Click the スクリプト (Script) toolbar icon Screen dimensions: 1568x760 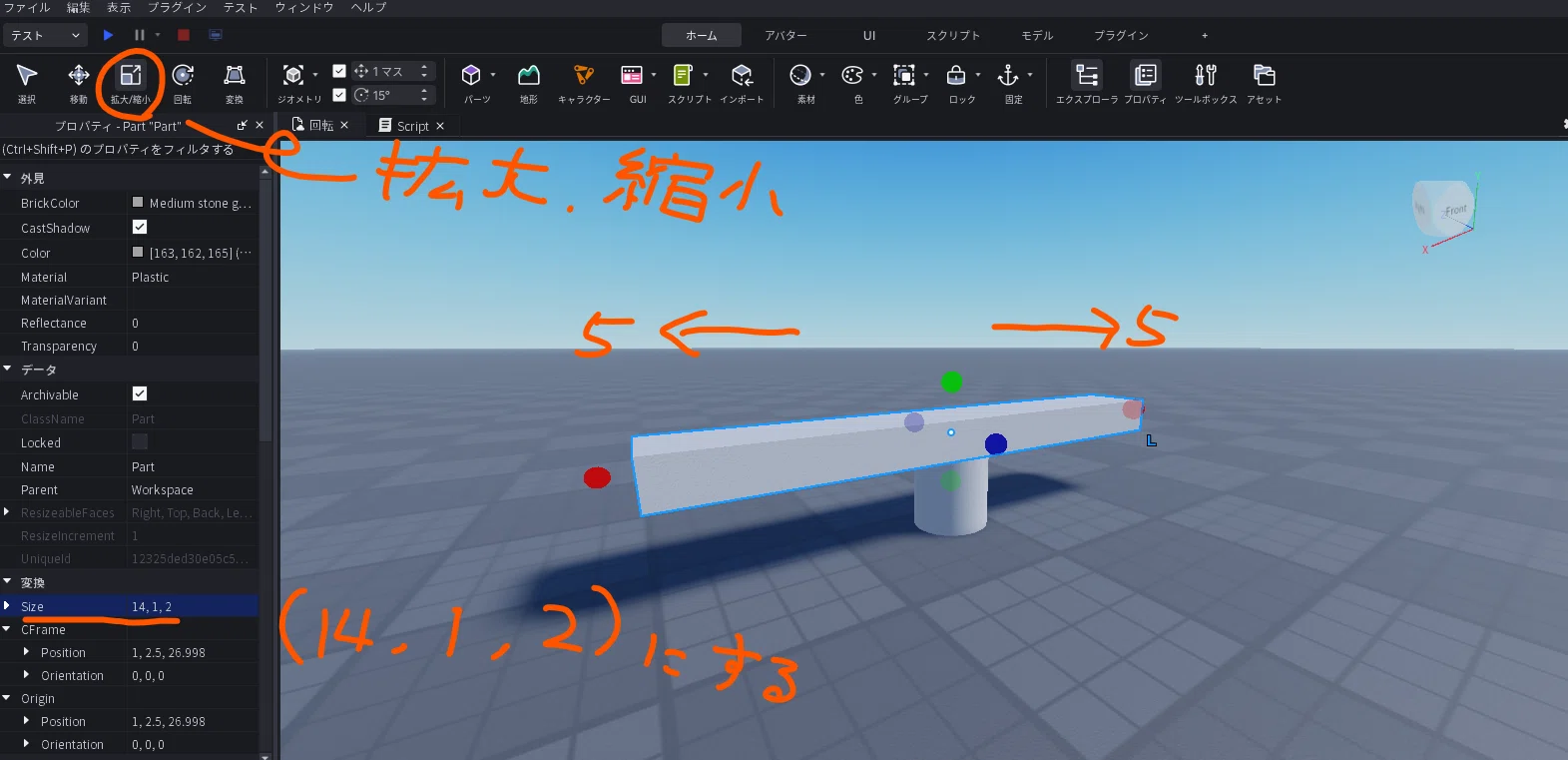pyautogui.click(x=684, y=83)
